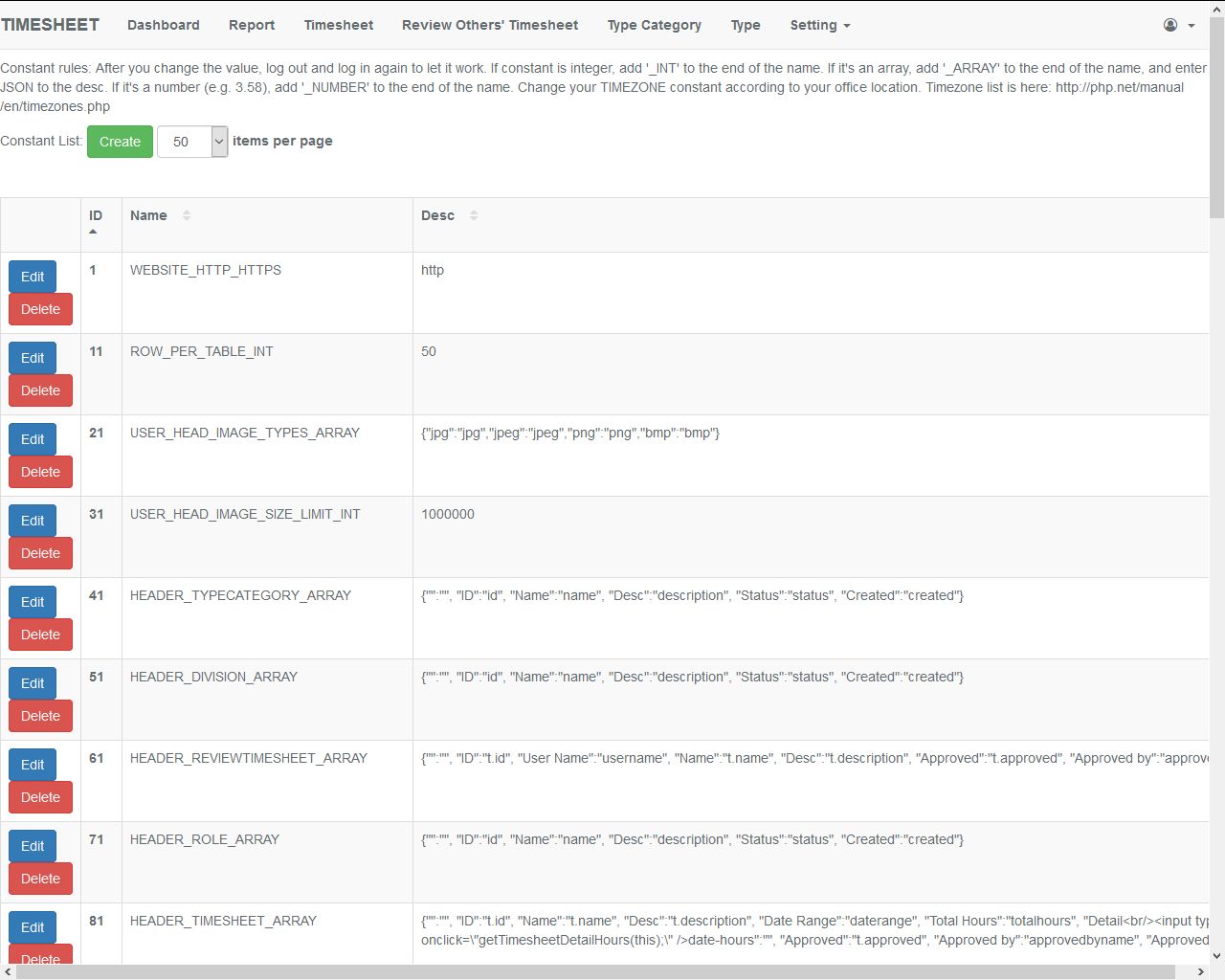Open the items per page dropdown
Image resolution: width=1225 pixels, height=980 pixels.
[x=192, y=142]
